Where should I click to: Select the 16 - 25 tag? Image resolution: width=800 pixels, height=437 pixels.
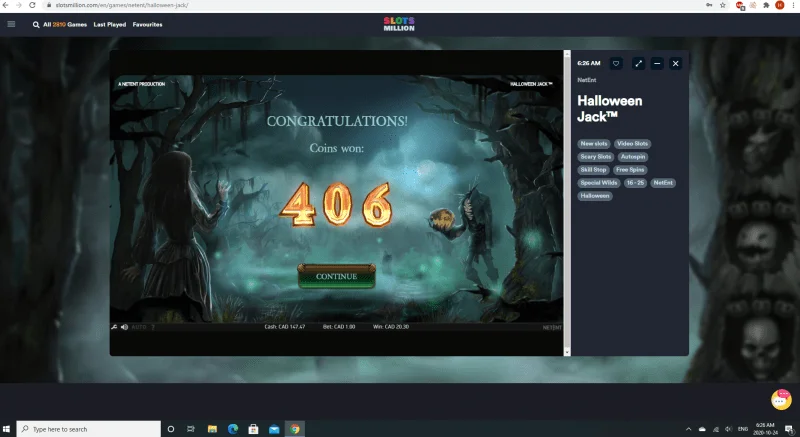coord(635,183)
